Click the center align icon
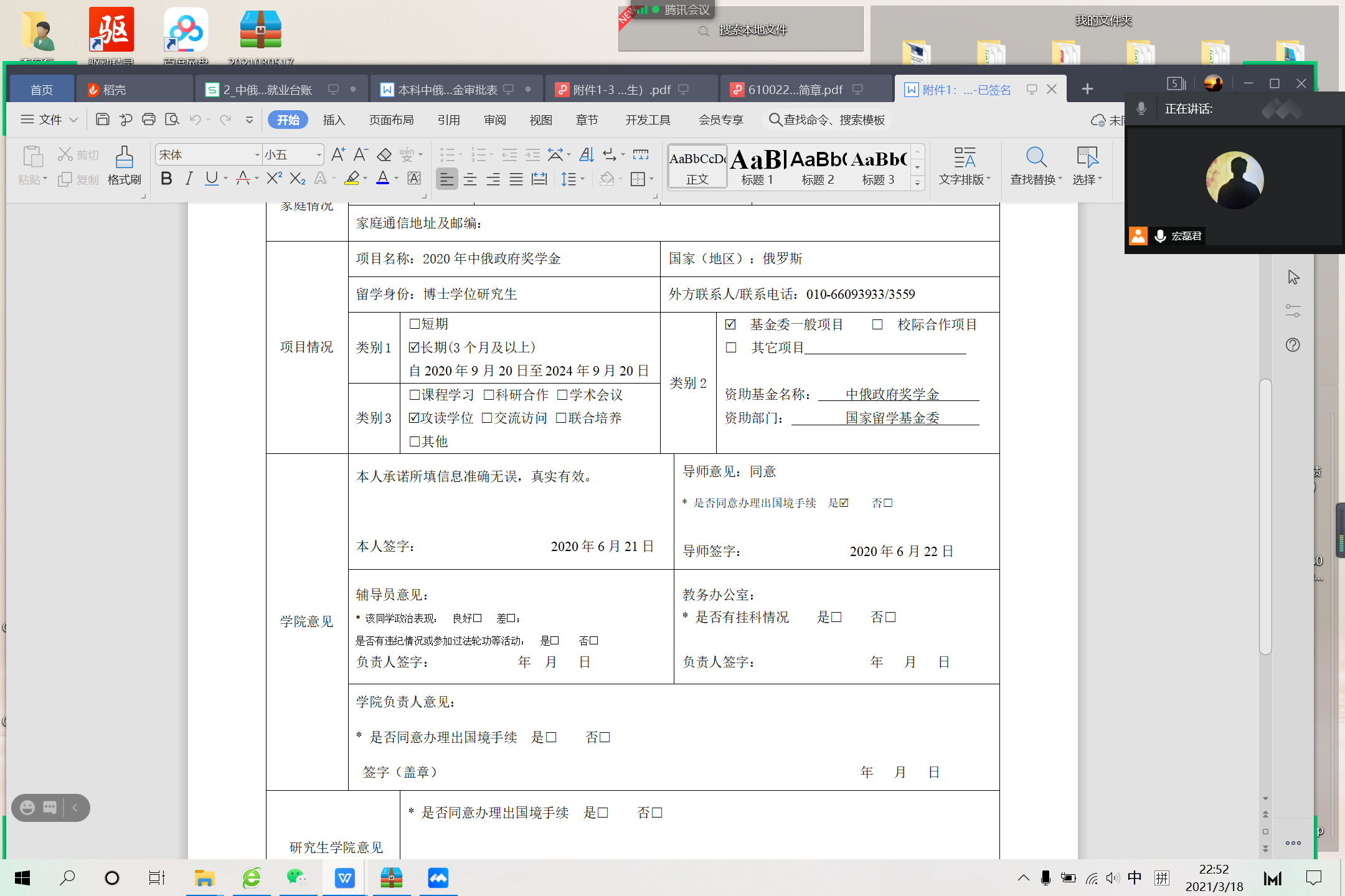Screen dimensions: 1345x896 [x=470, y=179]
